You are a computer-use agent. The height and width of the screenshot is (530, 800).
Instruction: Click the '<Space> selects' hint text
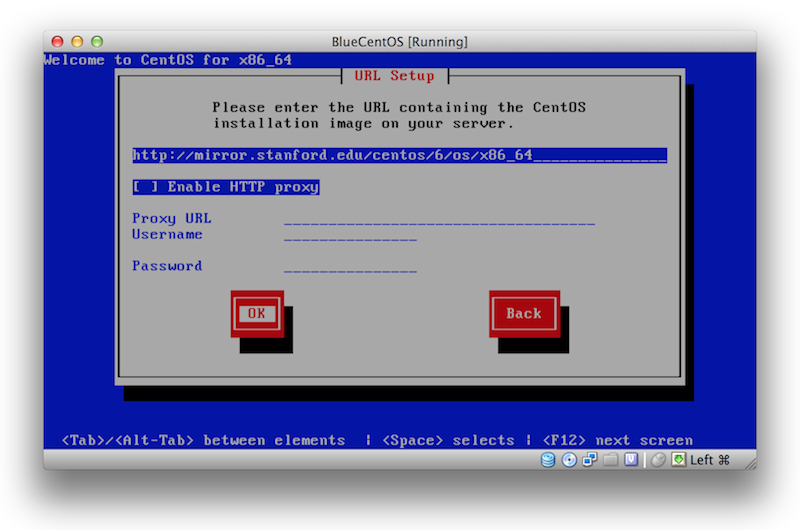pos(448,440)
